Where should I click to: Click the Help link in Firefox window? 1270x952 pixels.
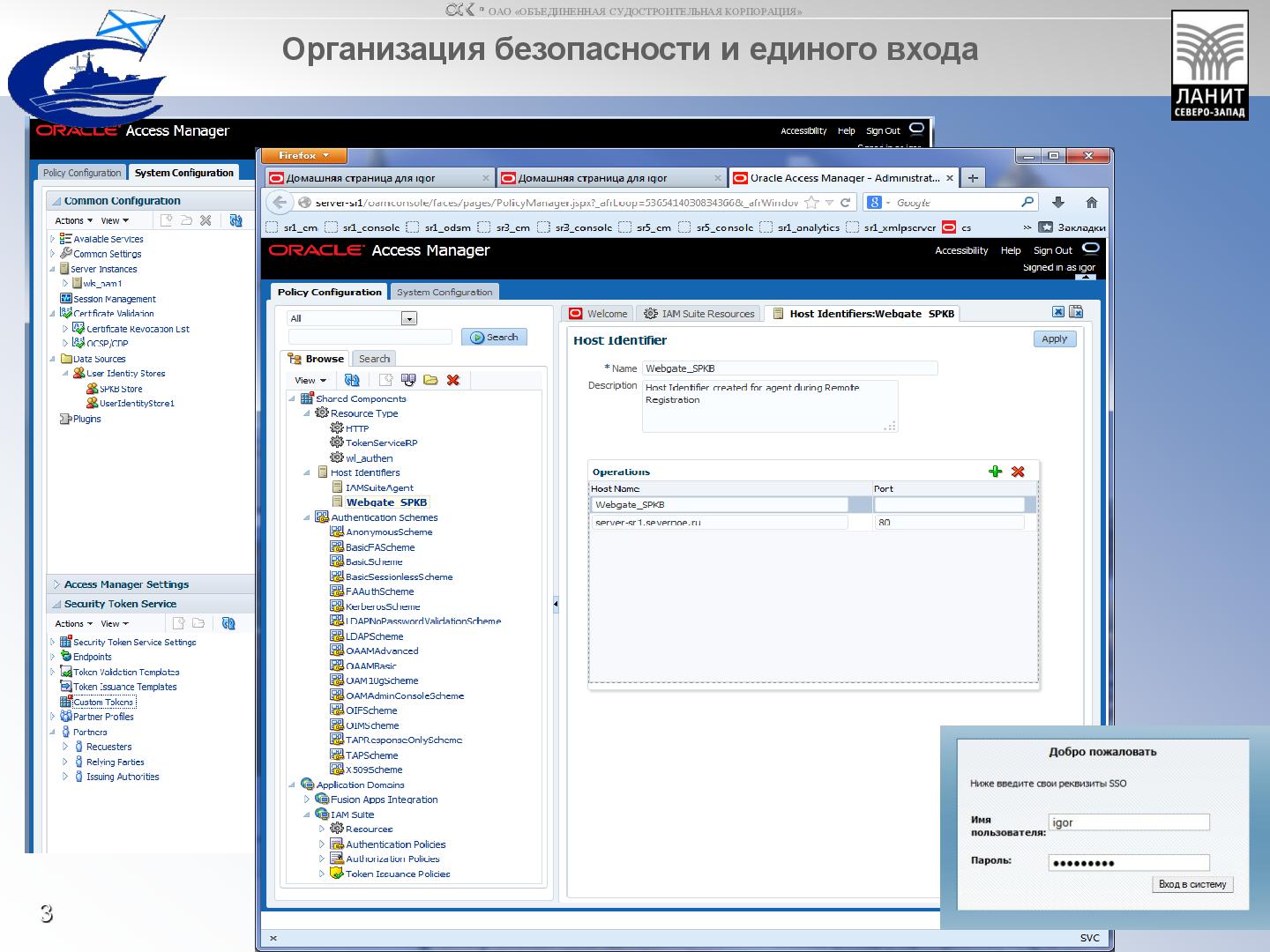coord(1011,250)
